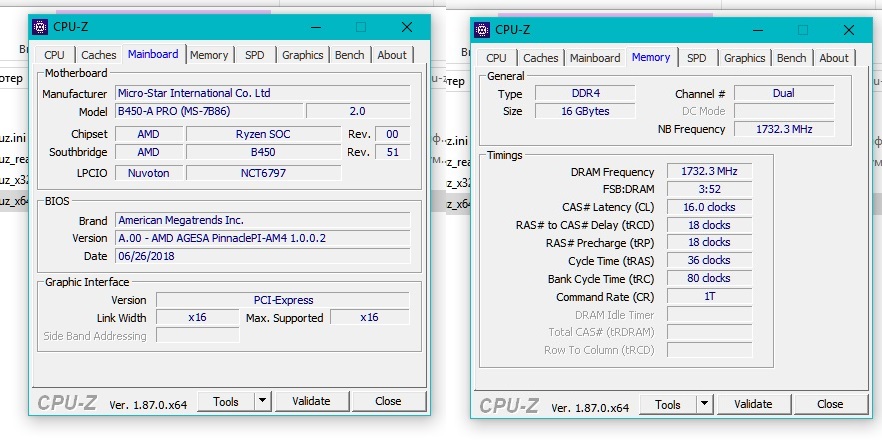Click NB Frequency value 1732.3 MHz
Viewport: 882px width, 441px height.
pyautogui.click(x=784, y=129)
